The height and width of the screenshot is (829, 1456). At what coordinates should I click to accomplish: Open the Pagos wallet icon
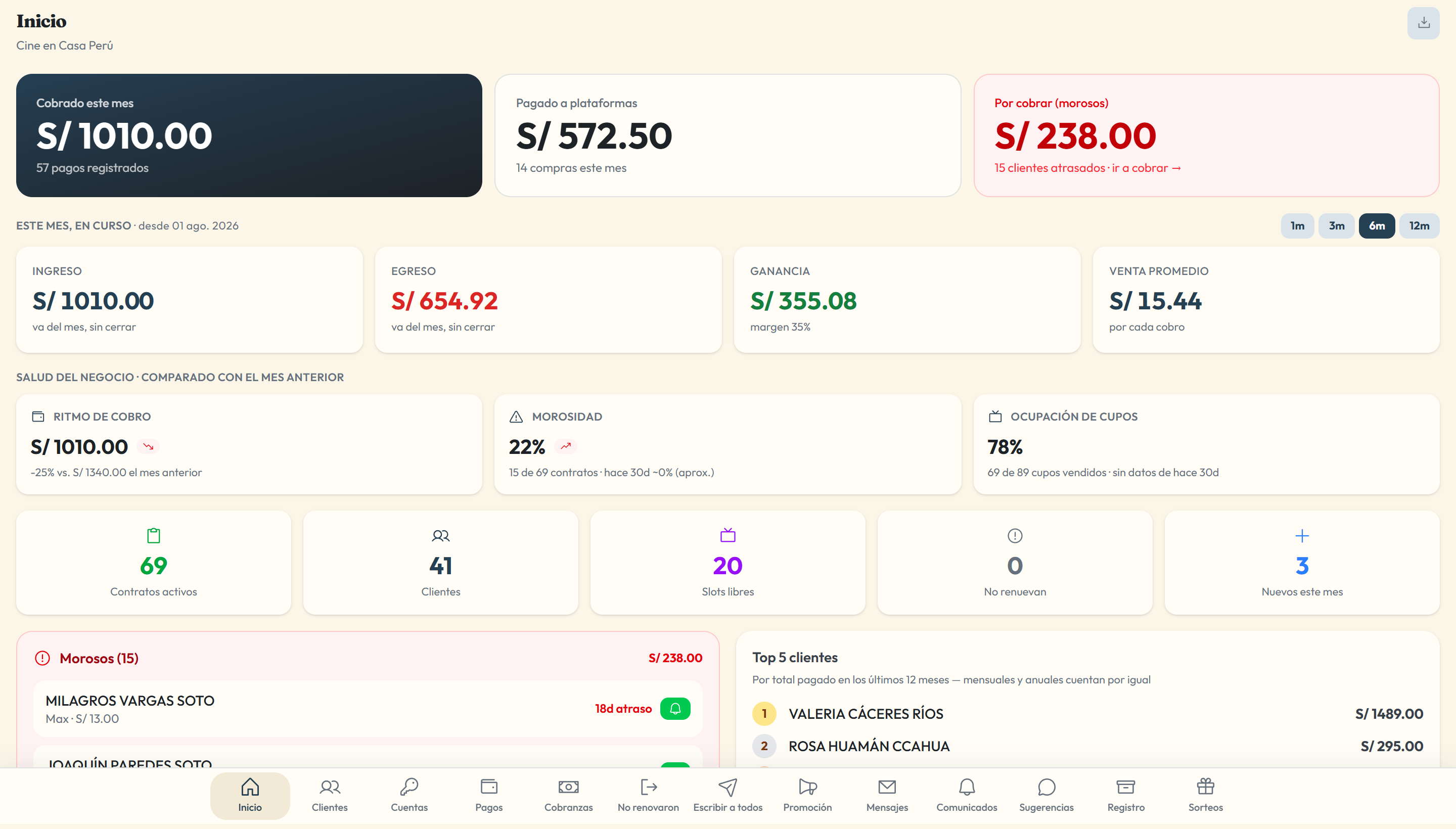(489, 787)
